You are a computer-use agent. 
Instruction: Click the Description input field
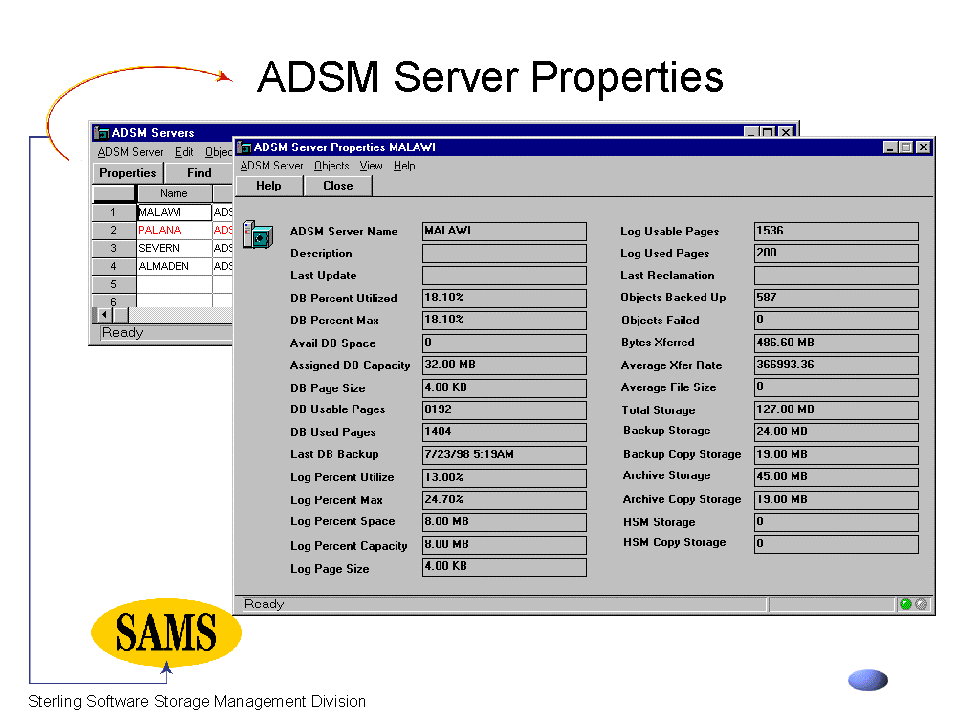point(504,254)
